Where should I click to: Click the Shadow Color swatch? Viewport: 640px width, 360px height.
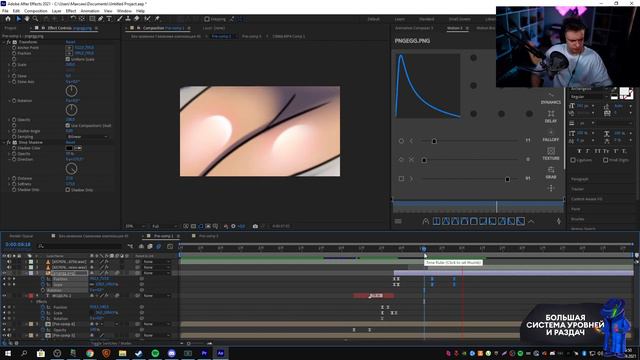coord(69,148)
